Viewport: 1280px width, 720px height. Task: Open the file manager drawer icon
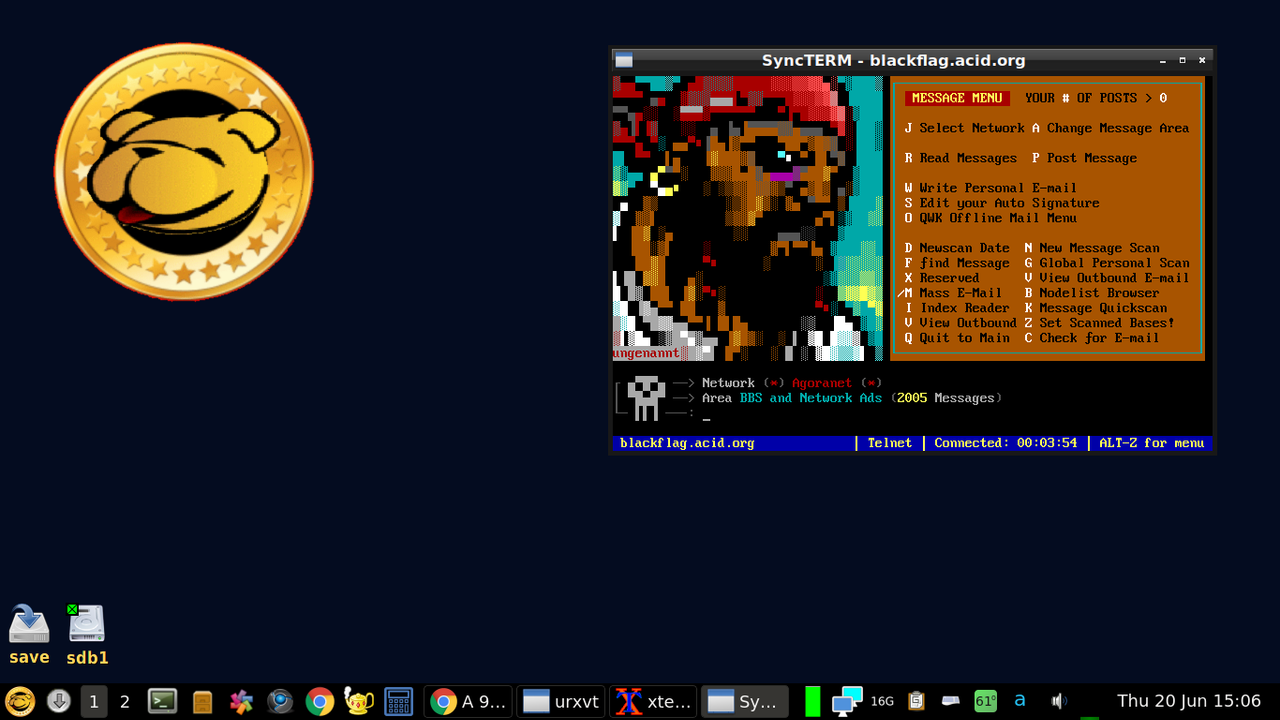click(x=203, y=702)
